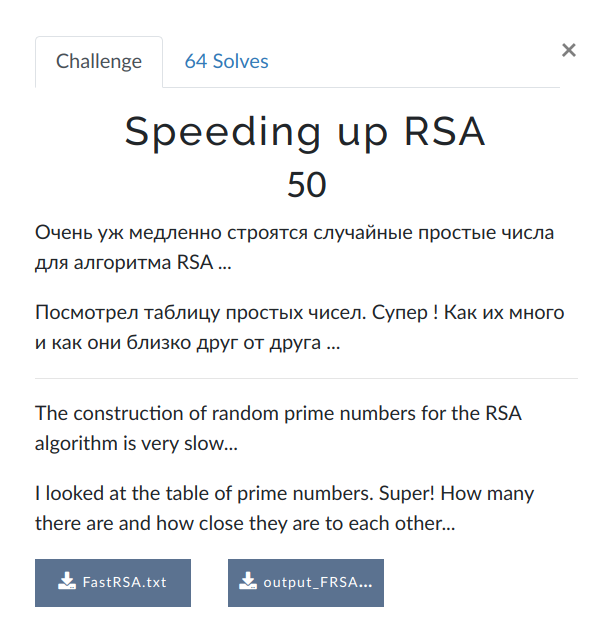
Task: Switch to the Challenge tab
Action: click(99, 61)
